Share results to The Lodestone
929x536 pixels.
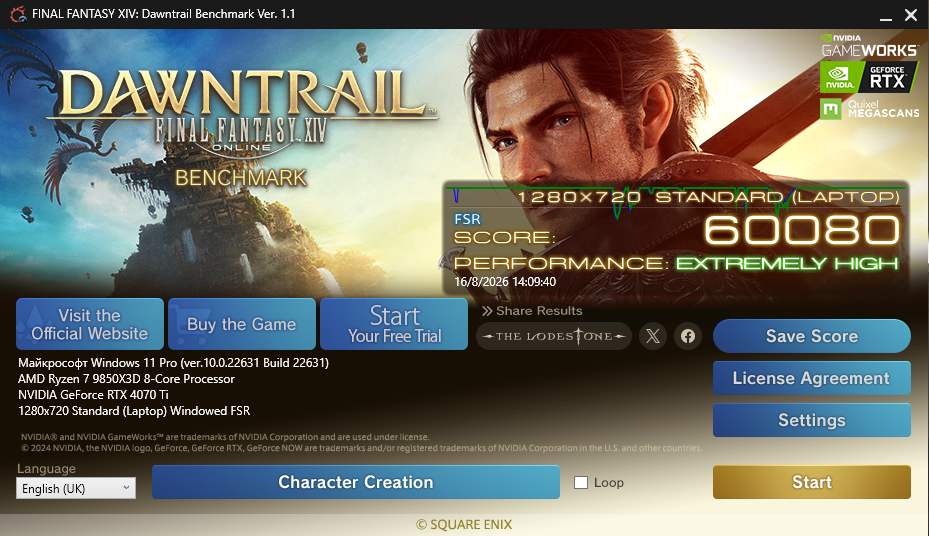coord(554,336)
